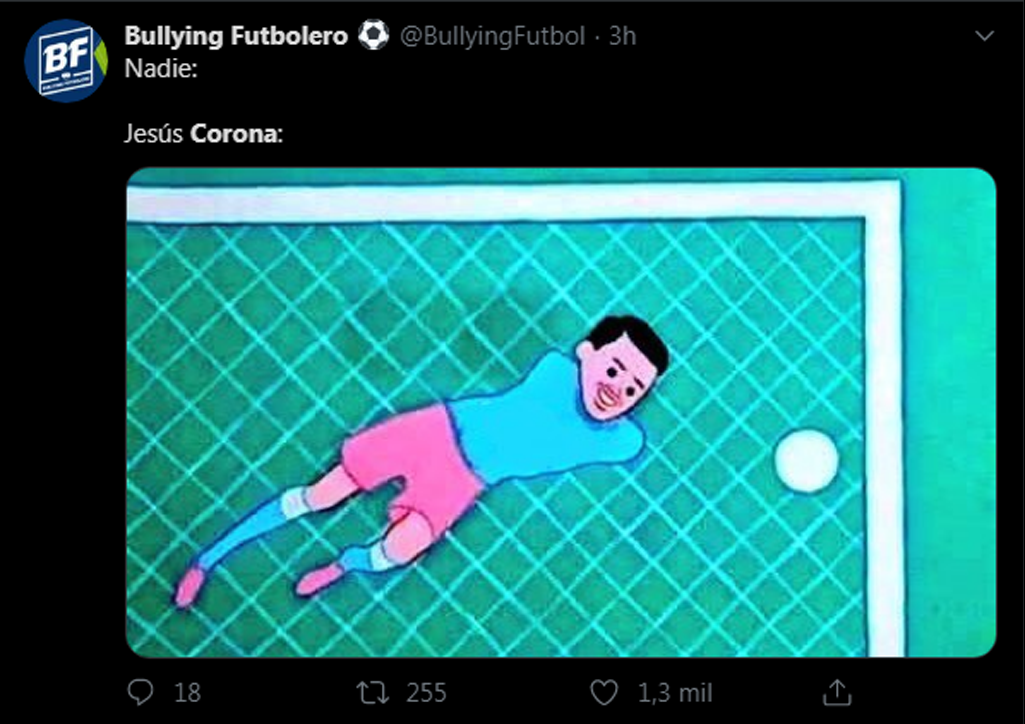Image resolution: width=1025 pixels, height=724 pixels.
Task: Click the reply count 18
Action: [x=187, y=693]
